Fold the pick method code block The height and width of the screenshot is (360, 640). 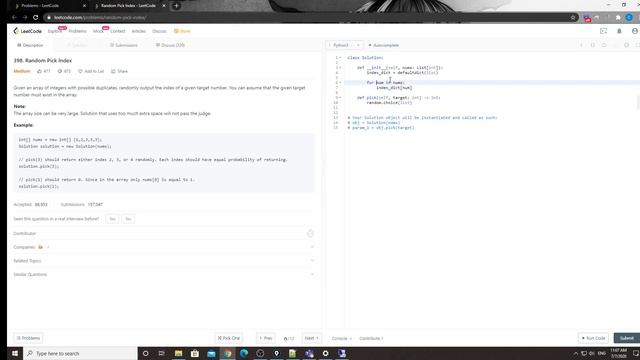[340, 98]
